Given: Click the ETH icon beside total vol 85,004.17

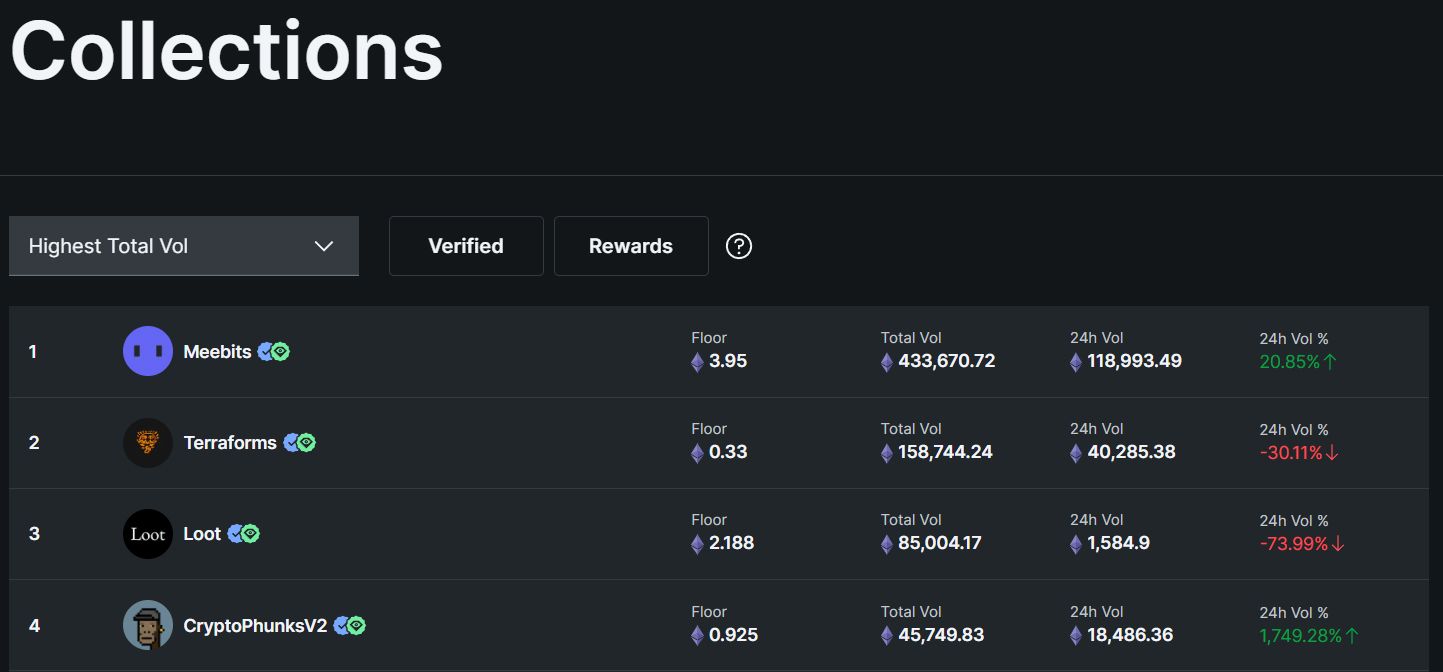Looking at the screenshot, I should 887,544.
